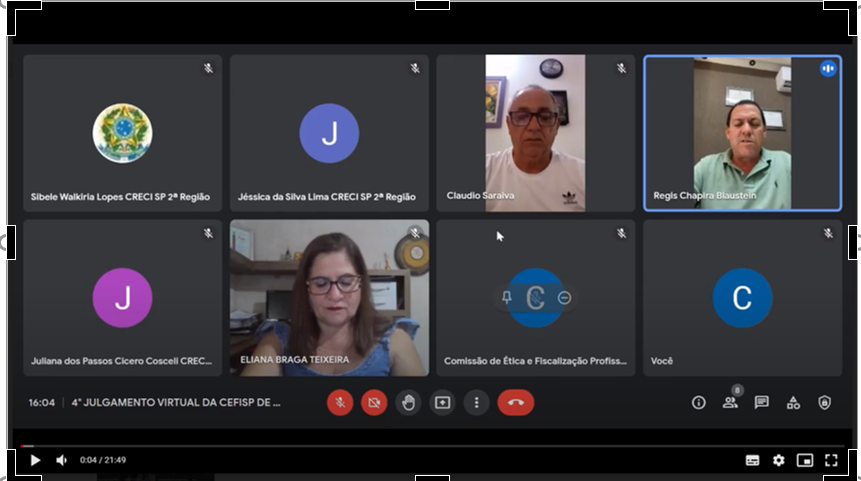
Task: Pin the Comissão de Ética participant tile
Action: [507, 297]
